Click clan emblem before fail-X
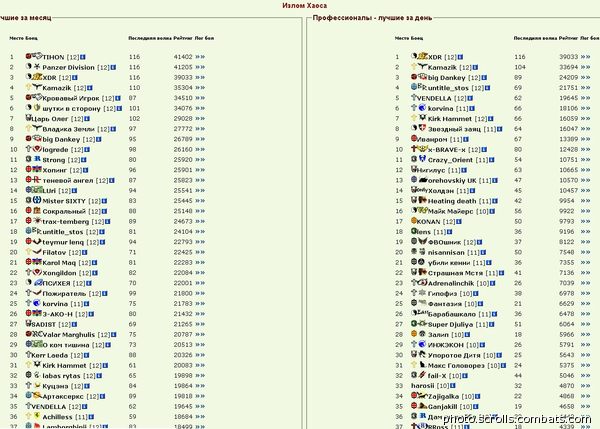This screenshot has width=600, height=429. [422, 375]
